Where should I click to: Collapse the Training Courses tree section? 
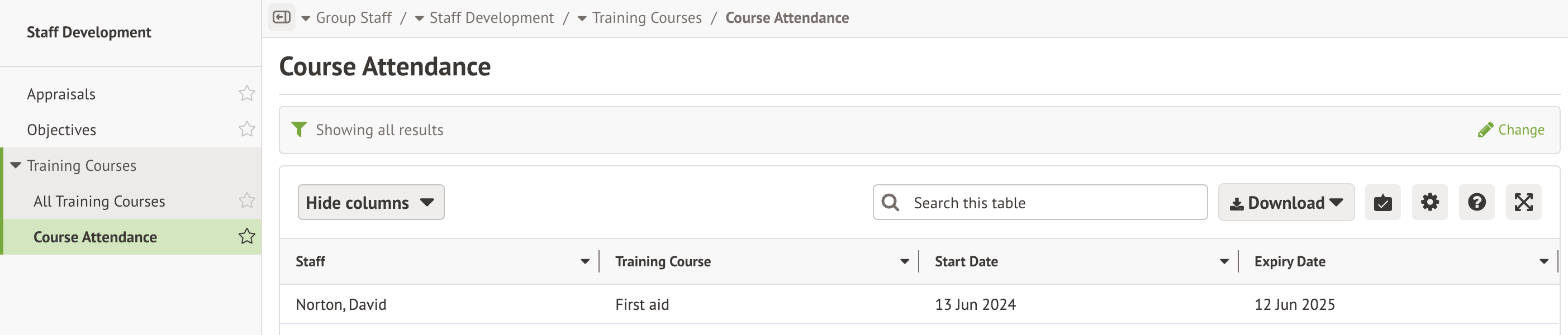click(x=16, y=165)
